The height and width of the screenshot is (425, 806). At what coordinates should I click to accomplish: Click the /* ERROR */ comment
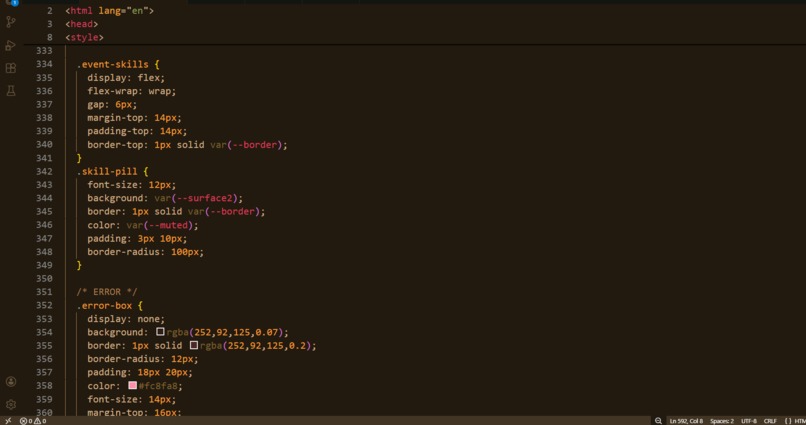[107, 292]
